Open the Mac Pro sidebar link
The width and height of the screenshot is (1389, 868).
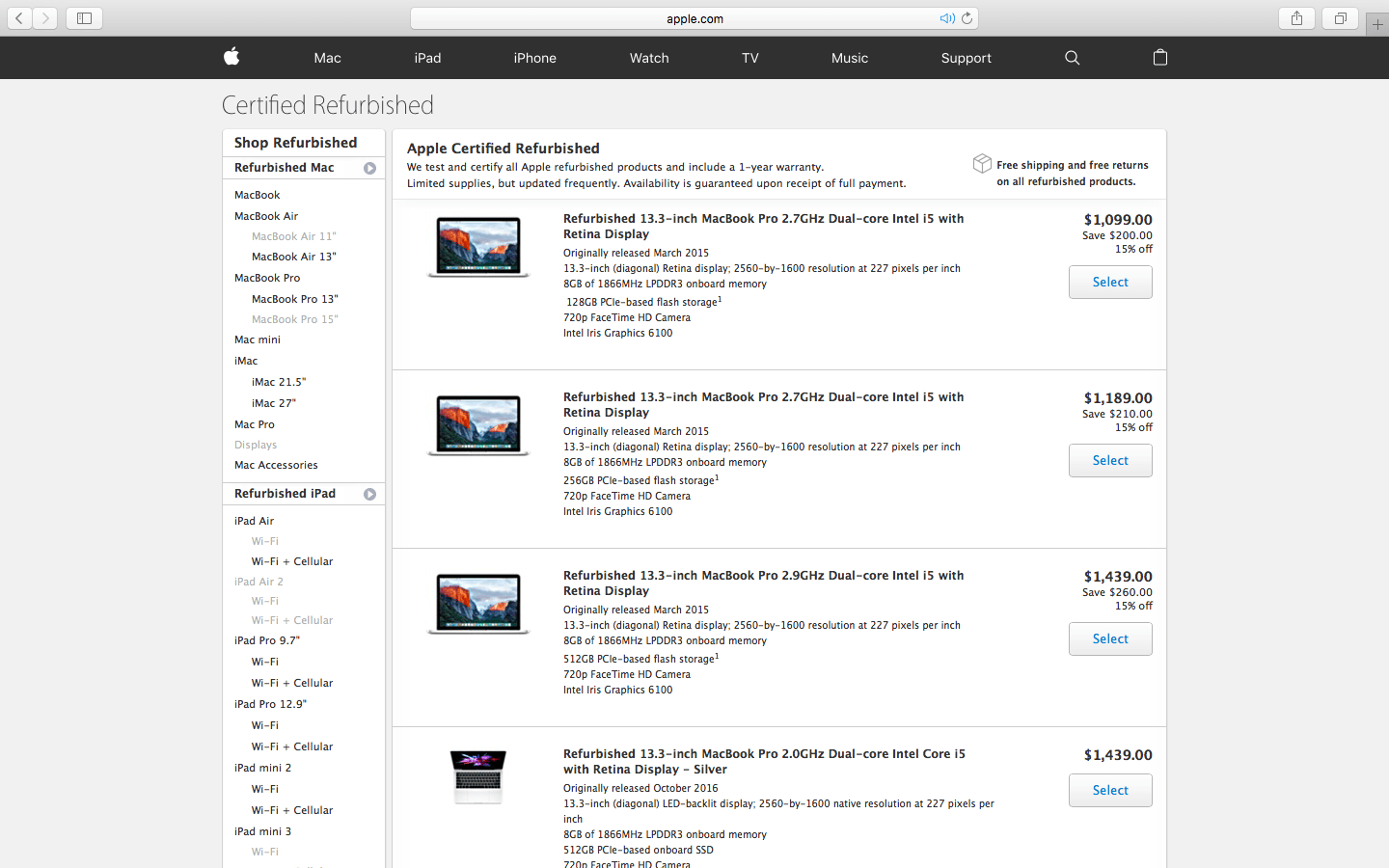click(255, 424)
